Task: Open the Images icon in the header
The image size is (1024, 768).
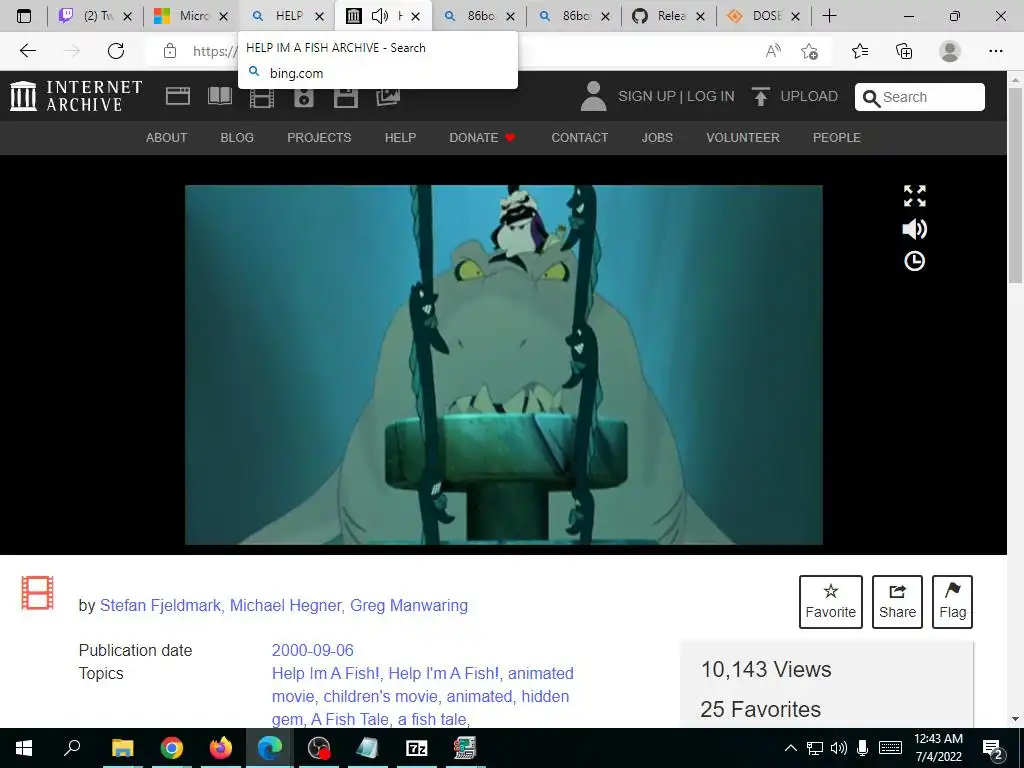Action: click(388, 97)
